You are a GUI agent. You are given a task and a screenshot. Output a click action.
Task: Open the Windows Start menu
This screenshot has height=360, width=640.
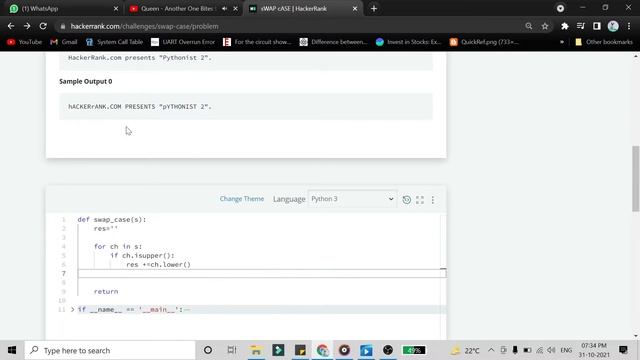click(x=12, y=350)
